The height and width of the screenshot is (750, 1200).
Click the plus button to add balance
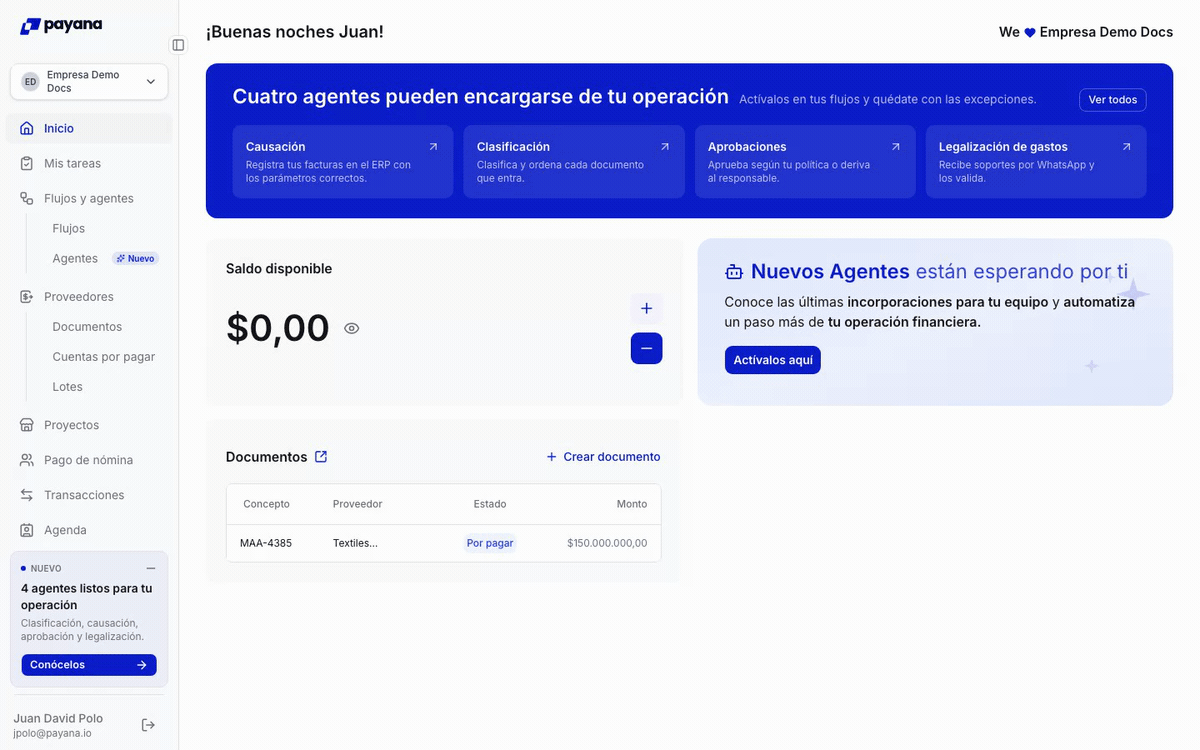point(646,308)
